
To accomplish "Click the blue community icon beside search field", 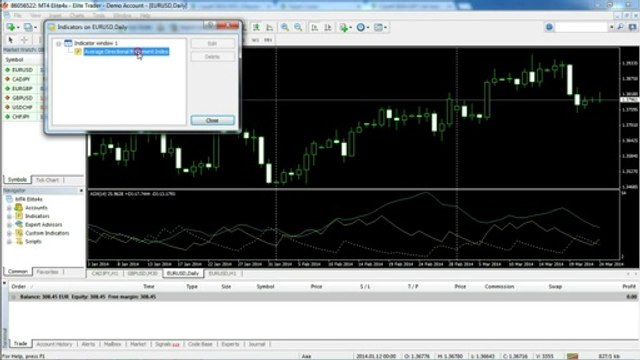I will [549, 27].
